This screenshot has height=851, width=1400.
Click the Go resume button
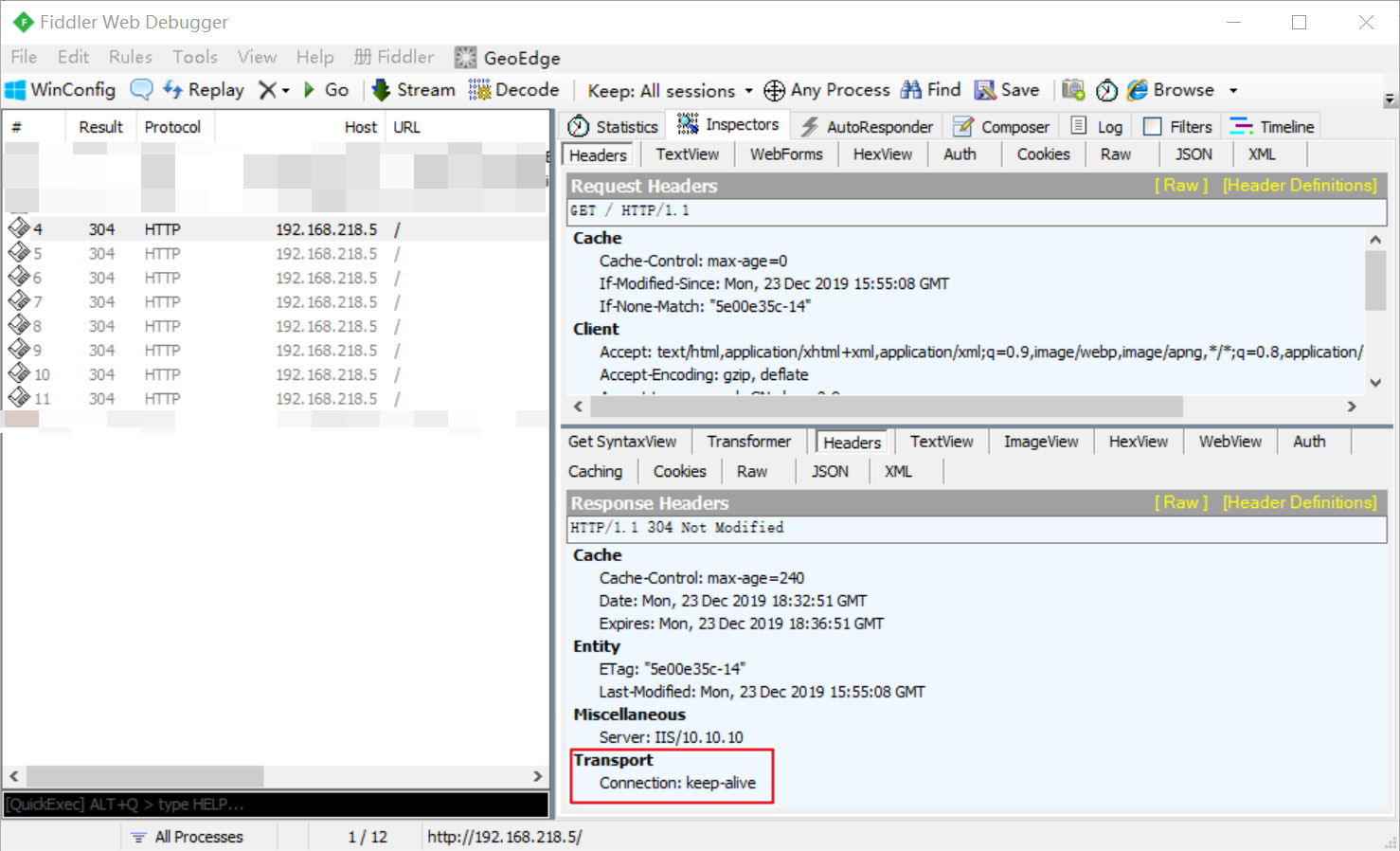coord(326,90)
